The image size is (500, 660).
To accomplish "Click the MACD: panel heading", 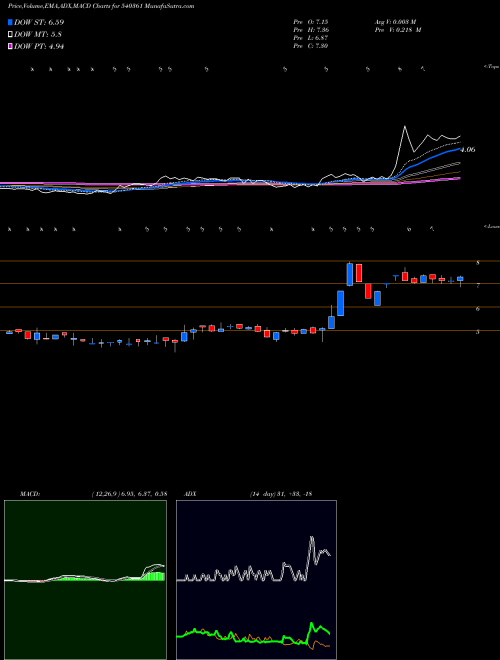I will coord(29,494).
